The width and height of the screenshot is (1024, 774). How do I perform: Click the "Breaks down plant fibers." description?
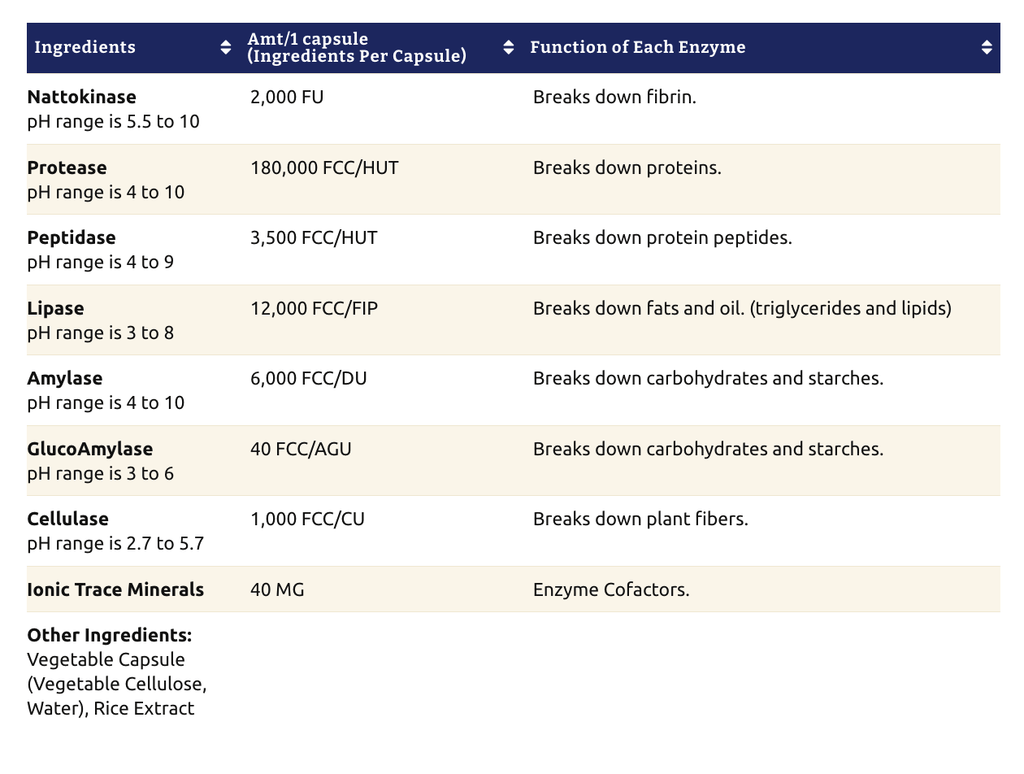tap(640, 519)
